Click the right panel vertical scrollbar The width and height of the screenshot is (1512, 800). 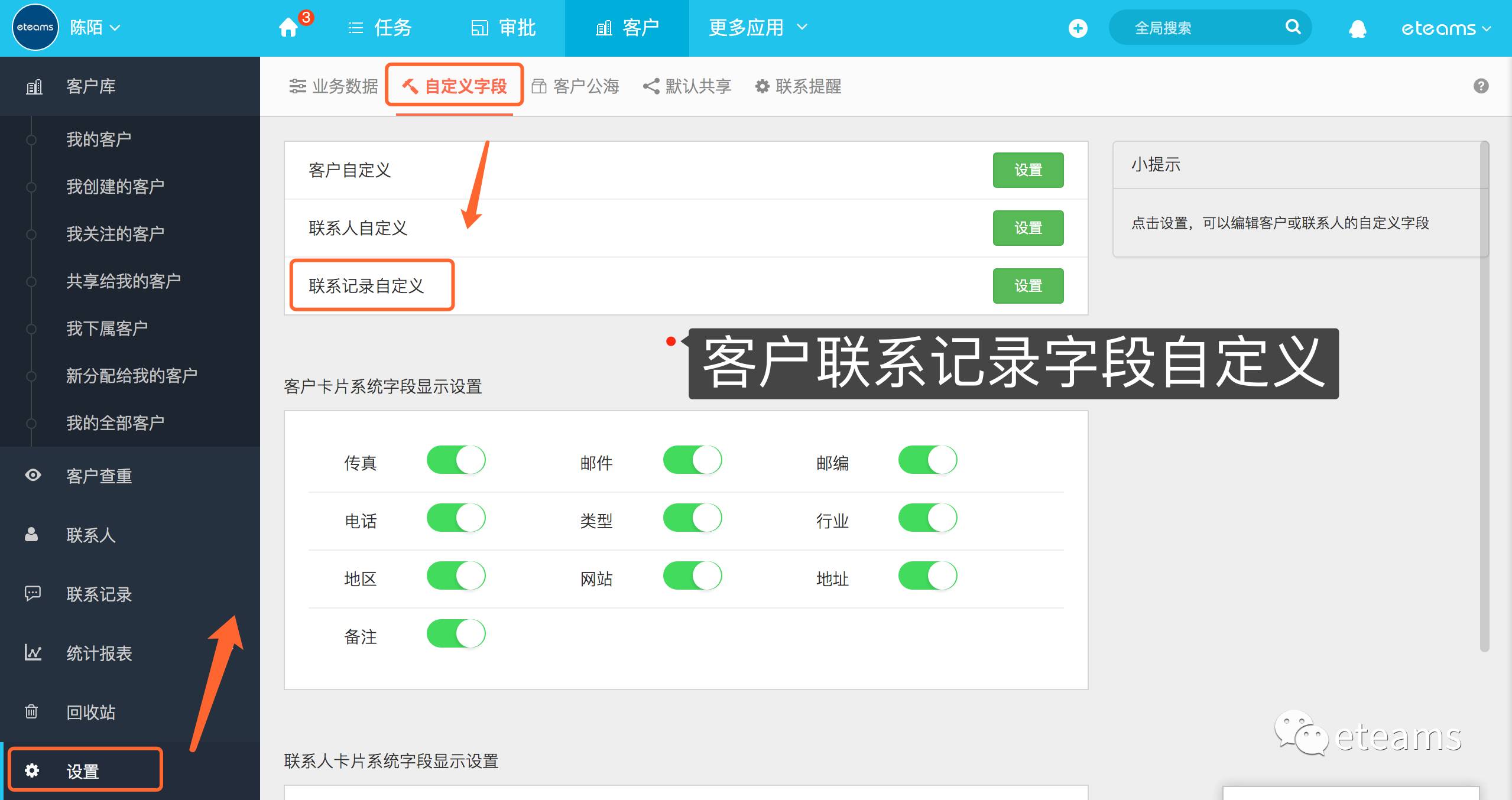pyautogui.click(x=1484, y=396)
